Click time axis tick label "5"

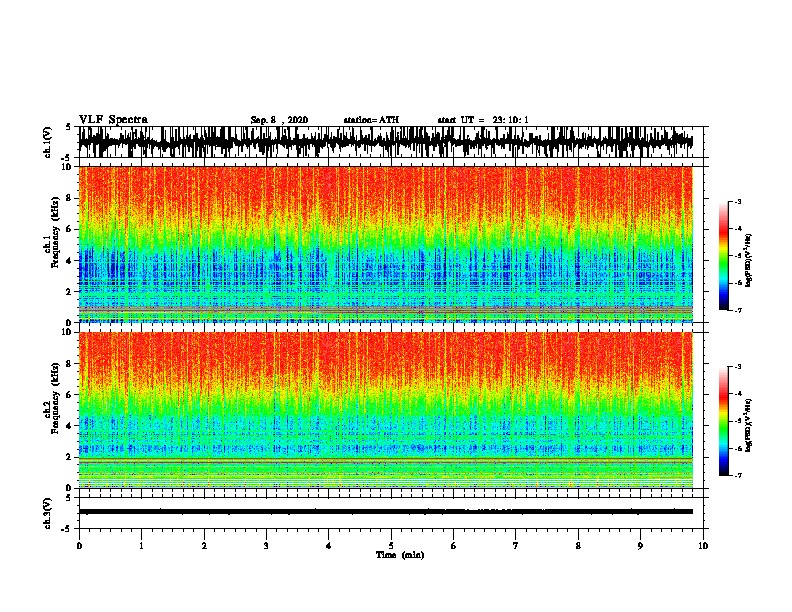coord(391,546)
